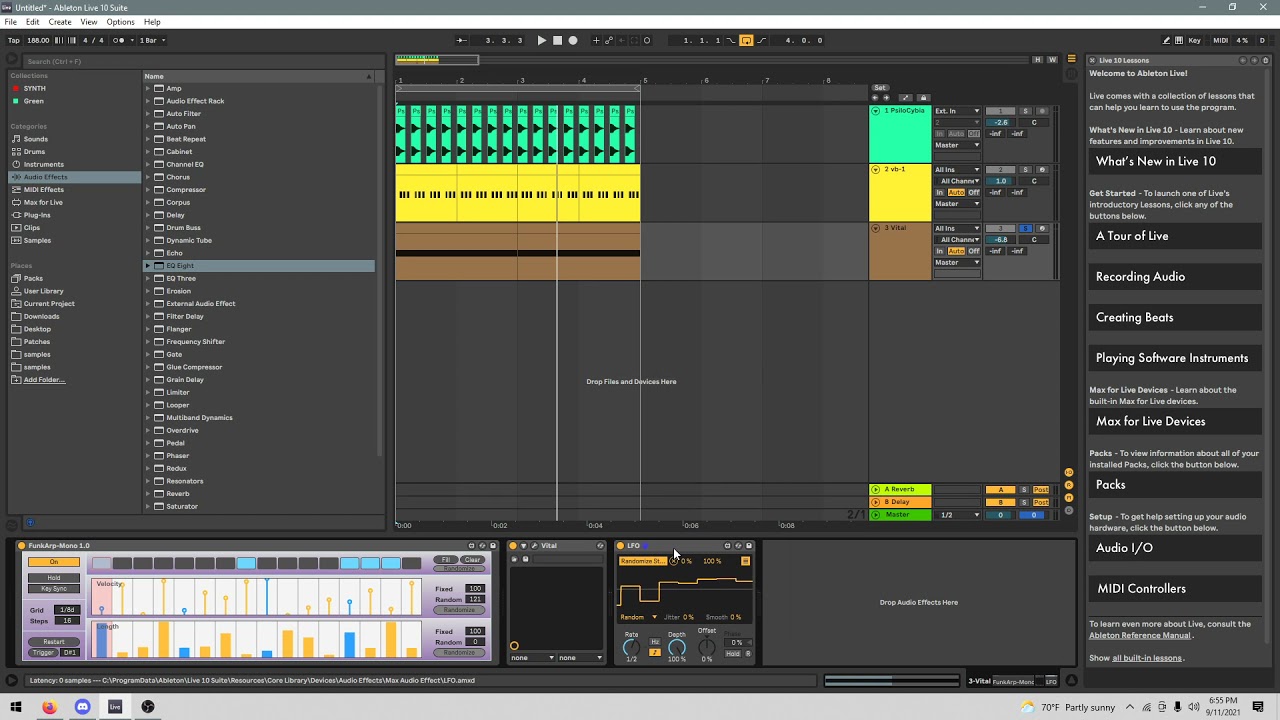1280x720 pixels.
Task: Open the View menu
Action: tap(89, 22)
